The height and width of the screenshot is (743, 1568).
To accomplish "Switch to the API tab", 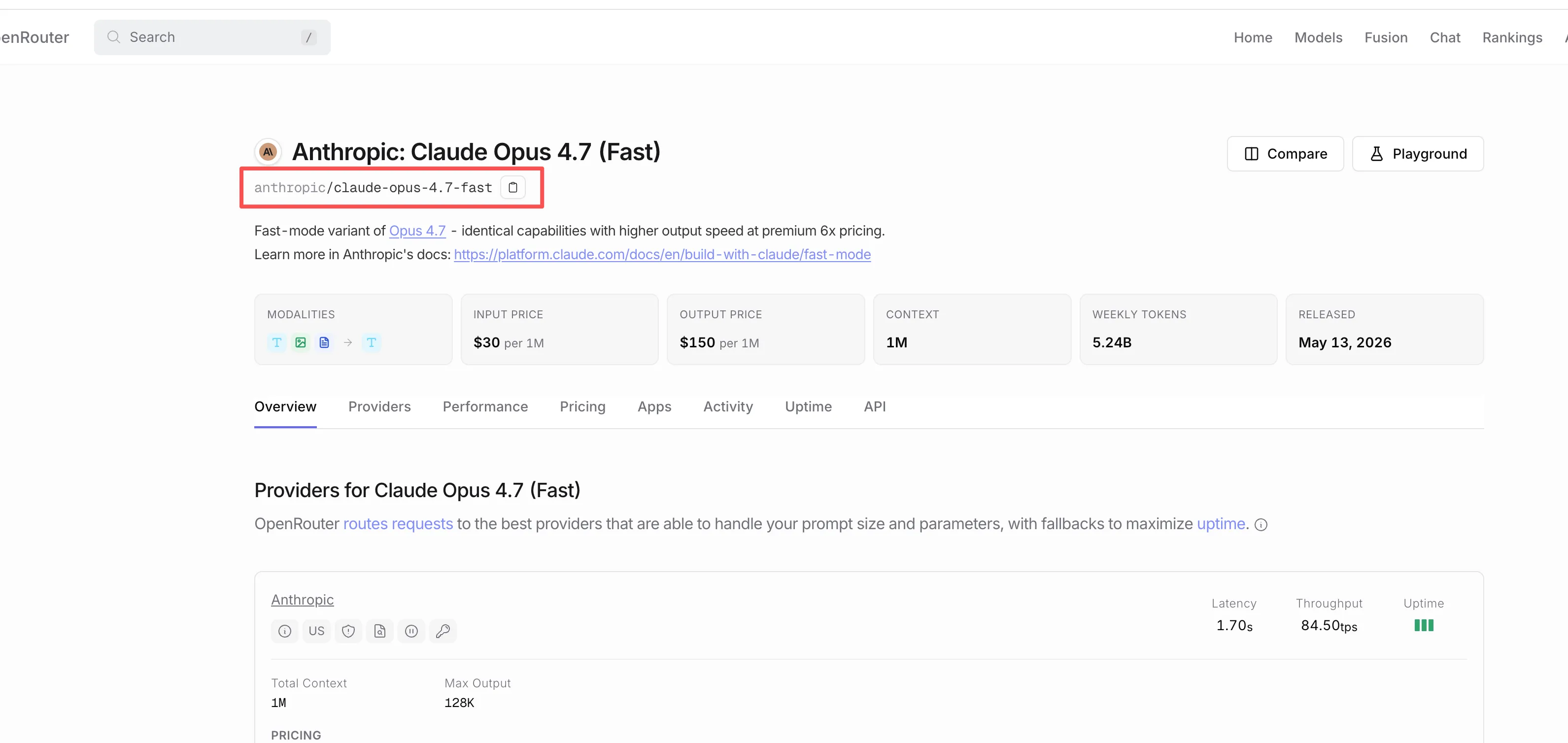I will (875, 406).
